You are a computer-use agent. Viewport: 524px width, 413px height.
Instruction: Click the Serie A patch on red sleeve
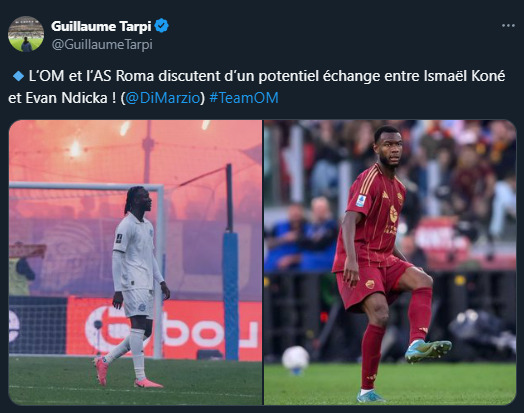tap(361, 201)
